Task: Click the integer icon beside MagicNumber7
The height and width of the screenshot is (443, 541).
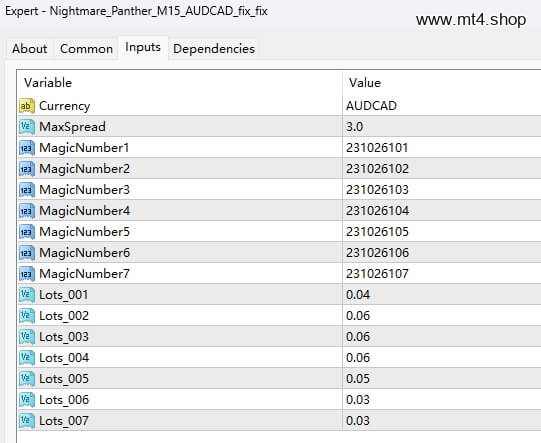Action: click(x=27, y=274)
